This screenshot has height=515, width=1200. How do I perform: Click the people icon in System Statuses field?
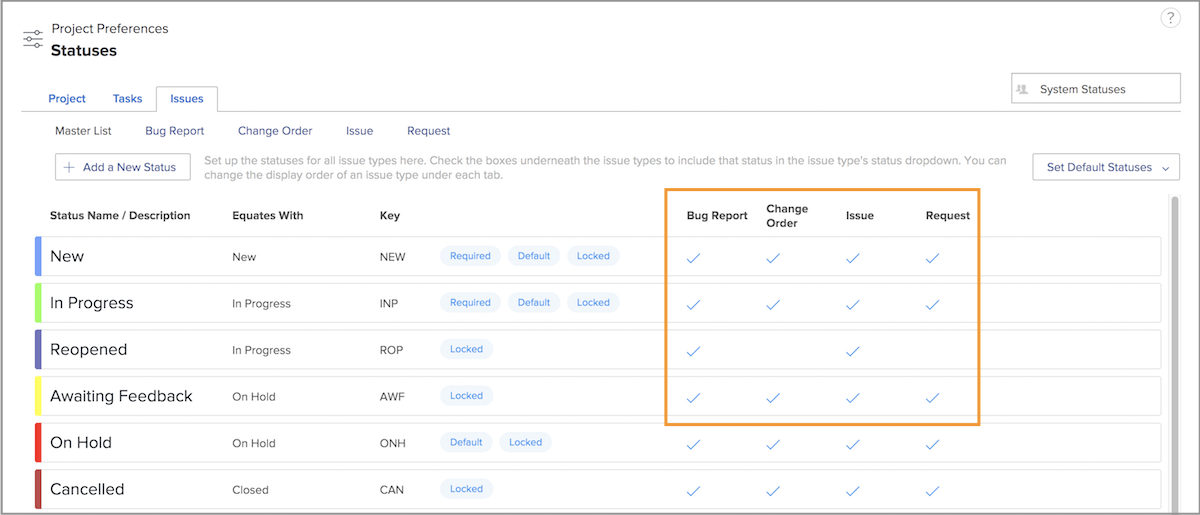(1022, 89)
